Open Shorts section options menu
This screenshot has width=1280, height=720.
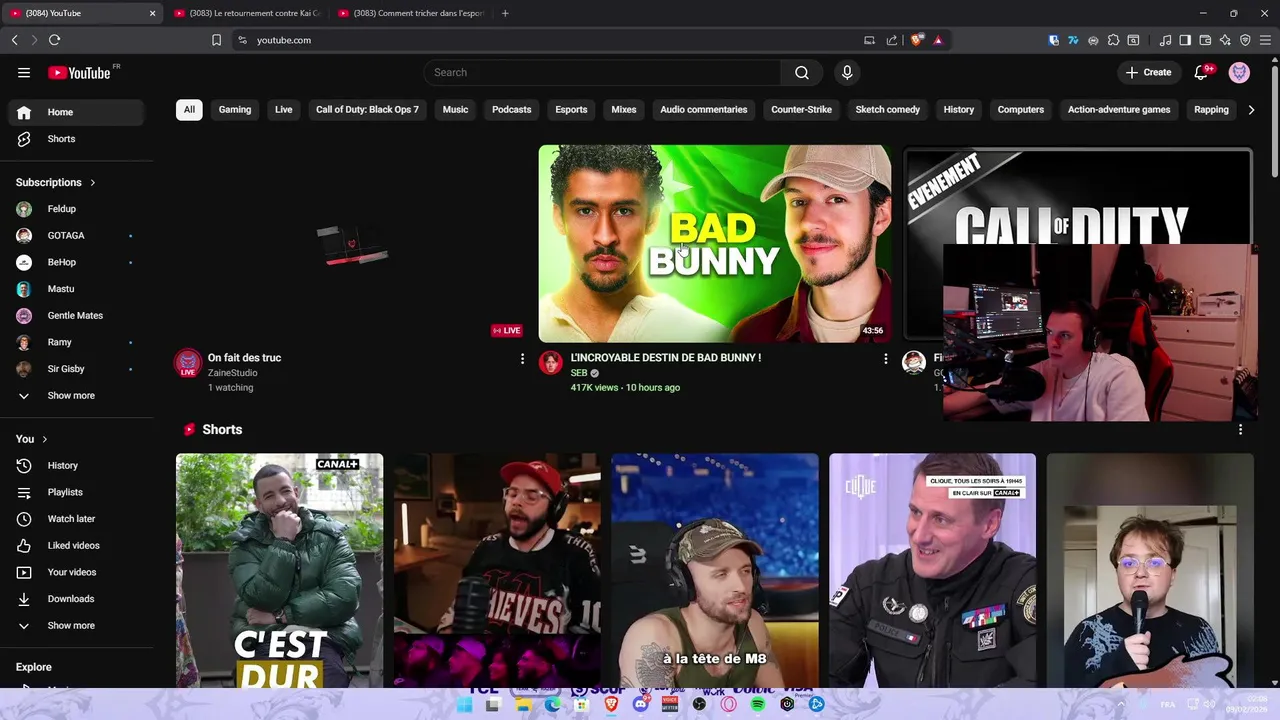(x=1240, y=429)
